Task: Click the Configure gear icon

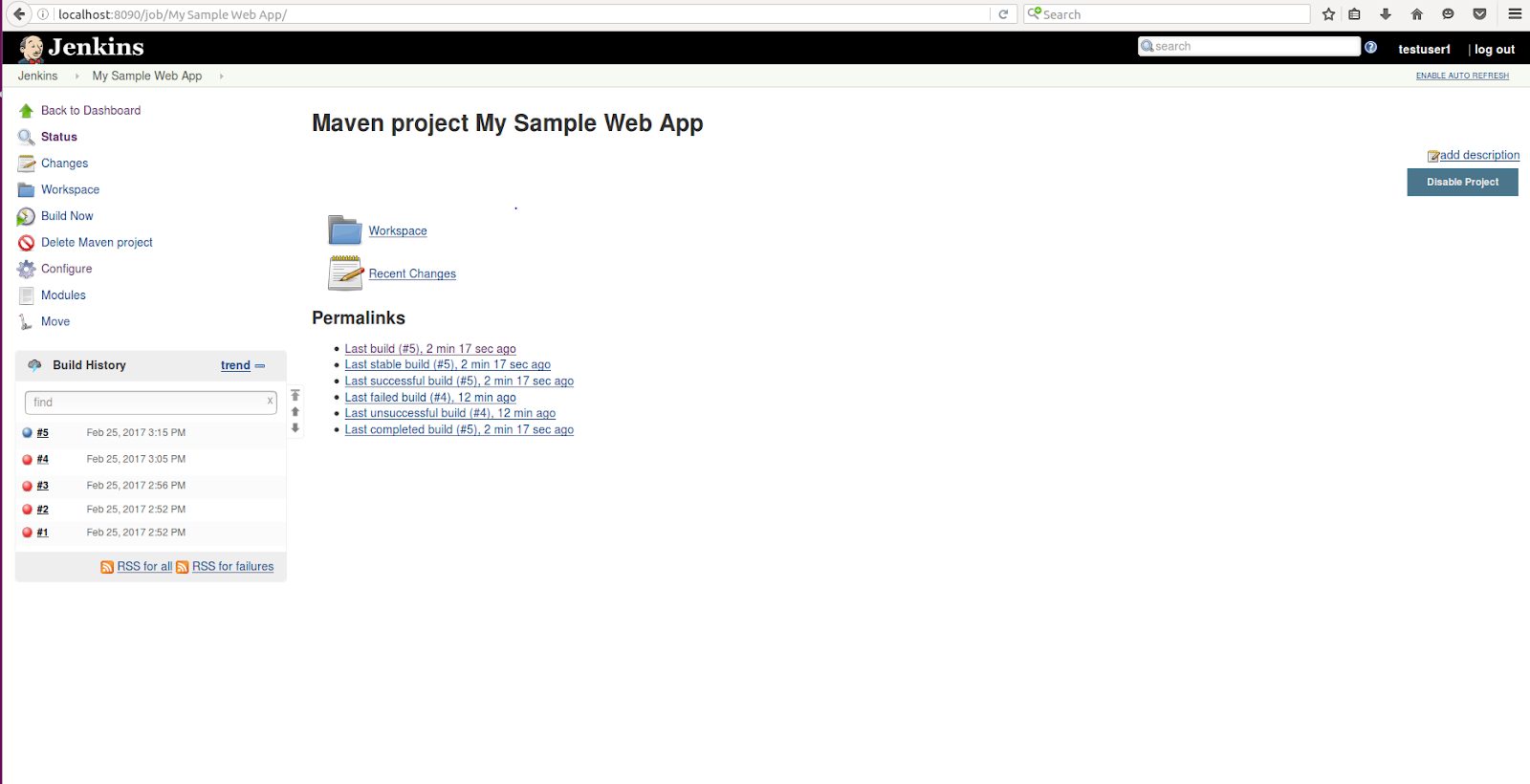Action: tap(27, 270)
